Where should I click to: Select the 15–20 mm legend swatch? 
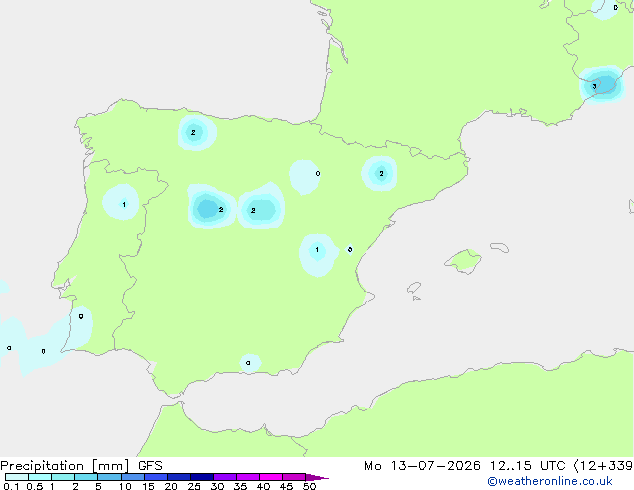coord(156,477)
